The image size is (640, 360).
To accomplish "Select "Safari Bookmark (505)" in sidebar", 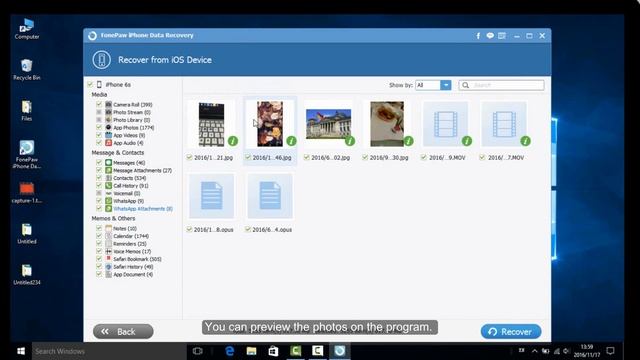I will point(137,259).
